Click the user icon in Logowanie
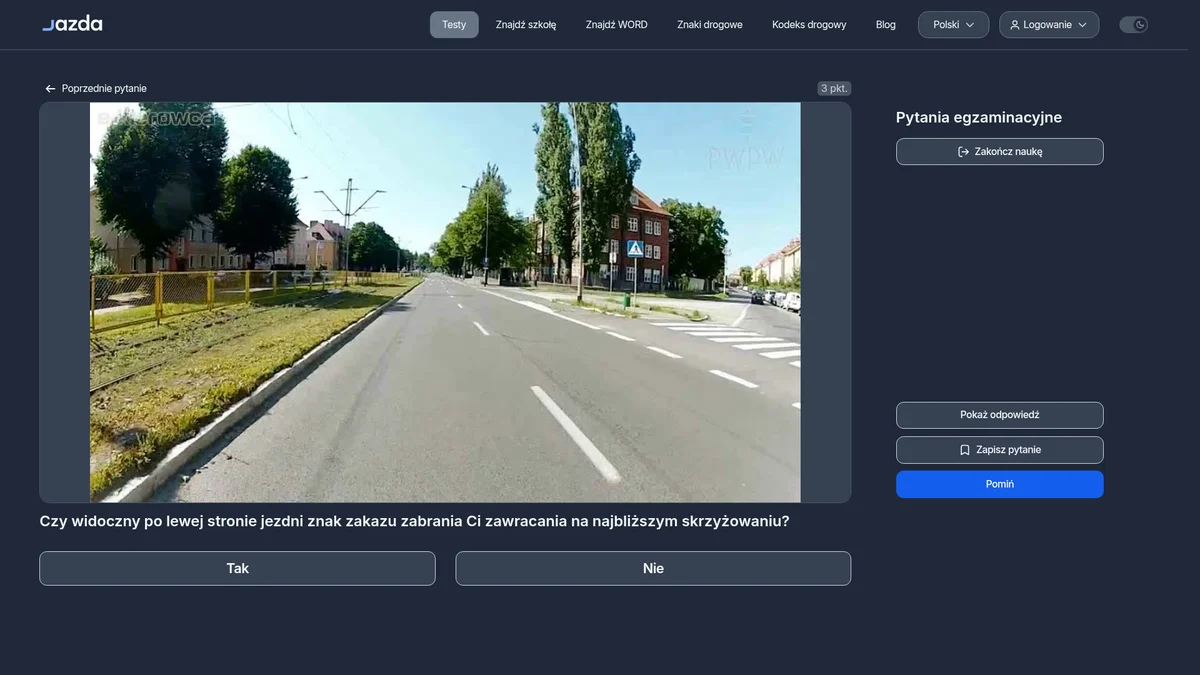The width and height of the screenshot is (1200, 675). point(1015,25)
